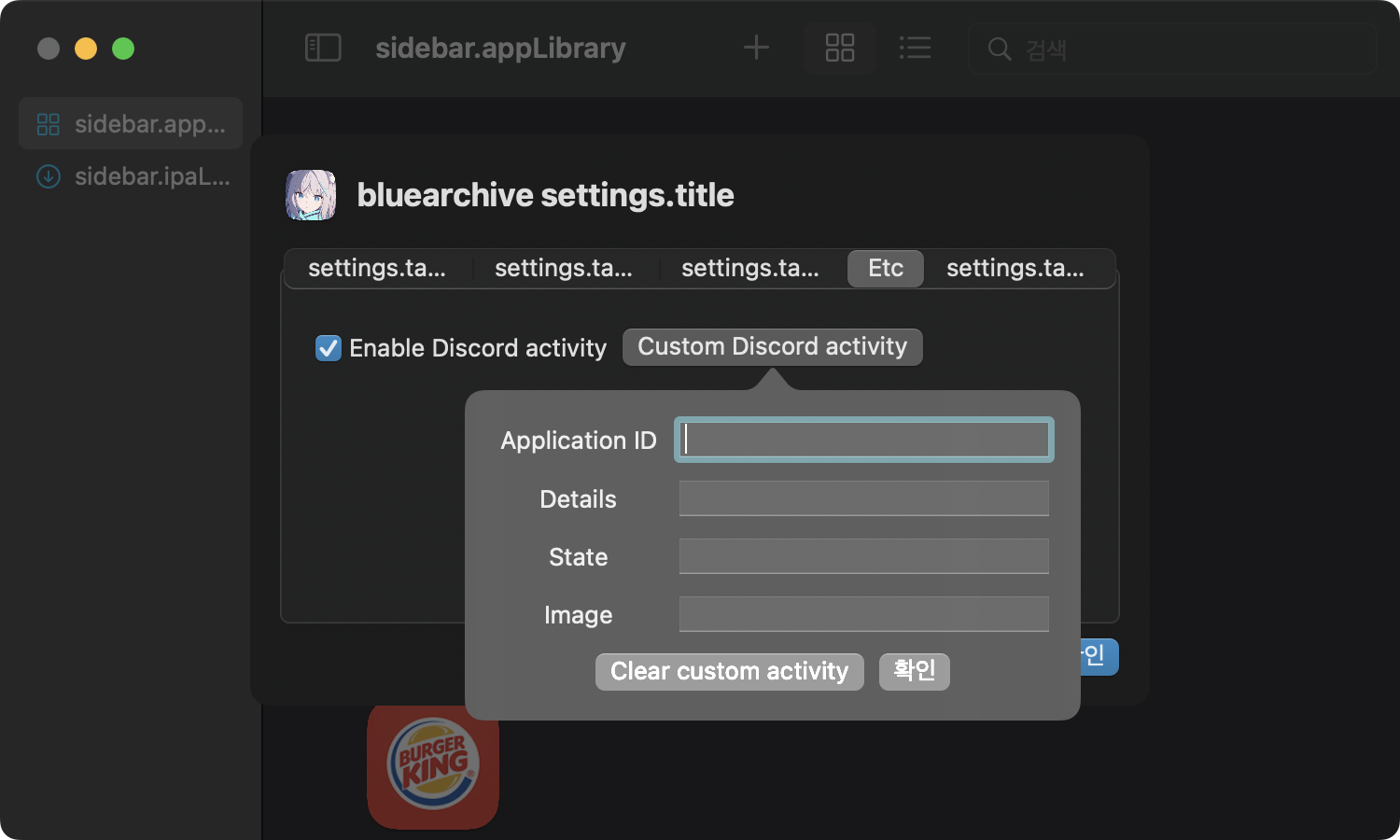Confirm popover with the 확인 button
1400x840 pixels.
pos(915,671)
